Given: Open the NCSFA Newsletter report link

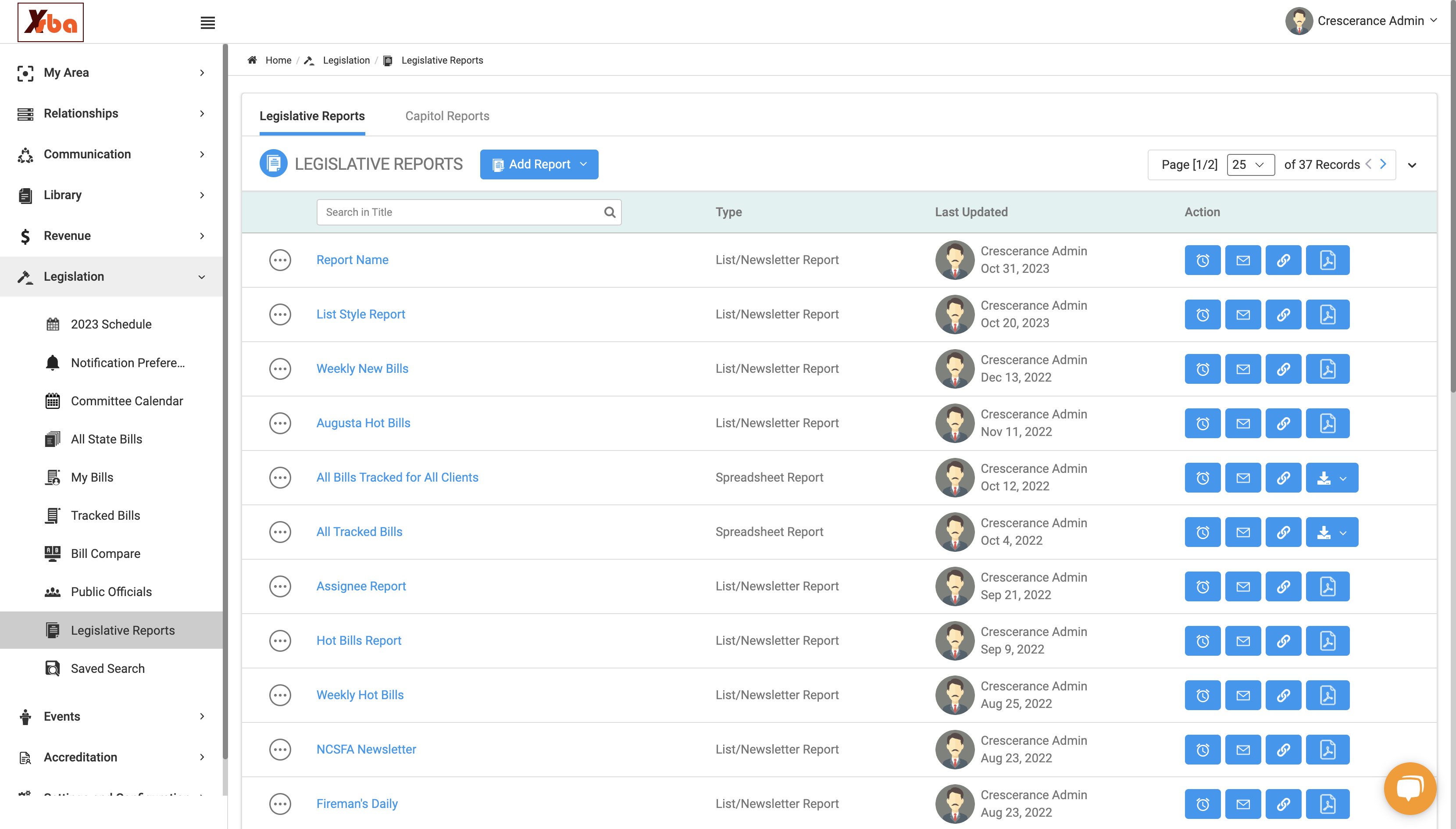Looking at the screenshot, I should pos(366,749).
